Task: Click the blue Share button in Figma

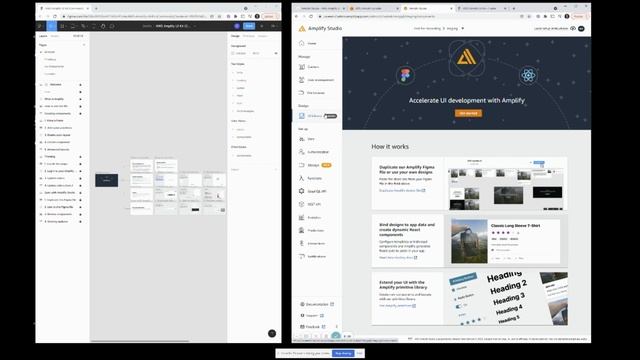Action: (249, 26)
